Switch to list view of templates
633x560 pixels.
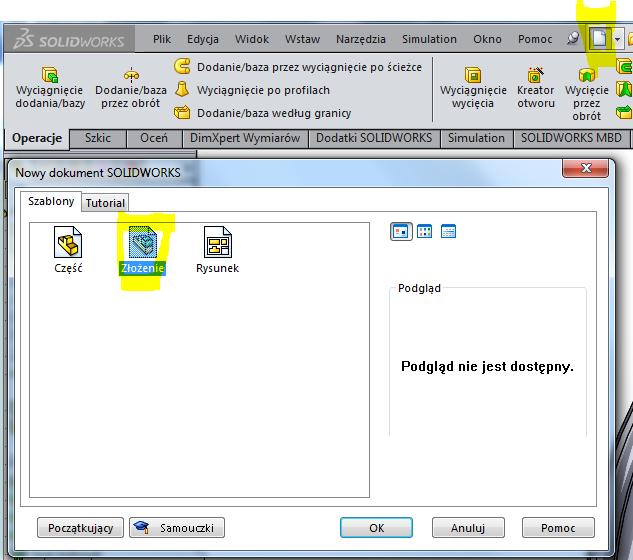pos(424,231)
